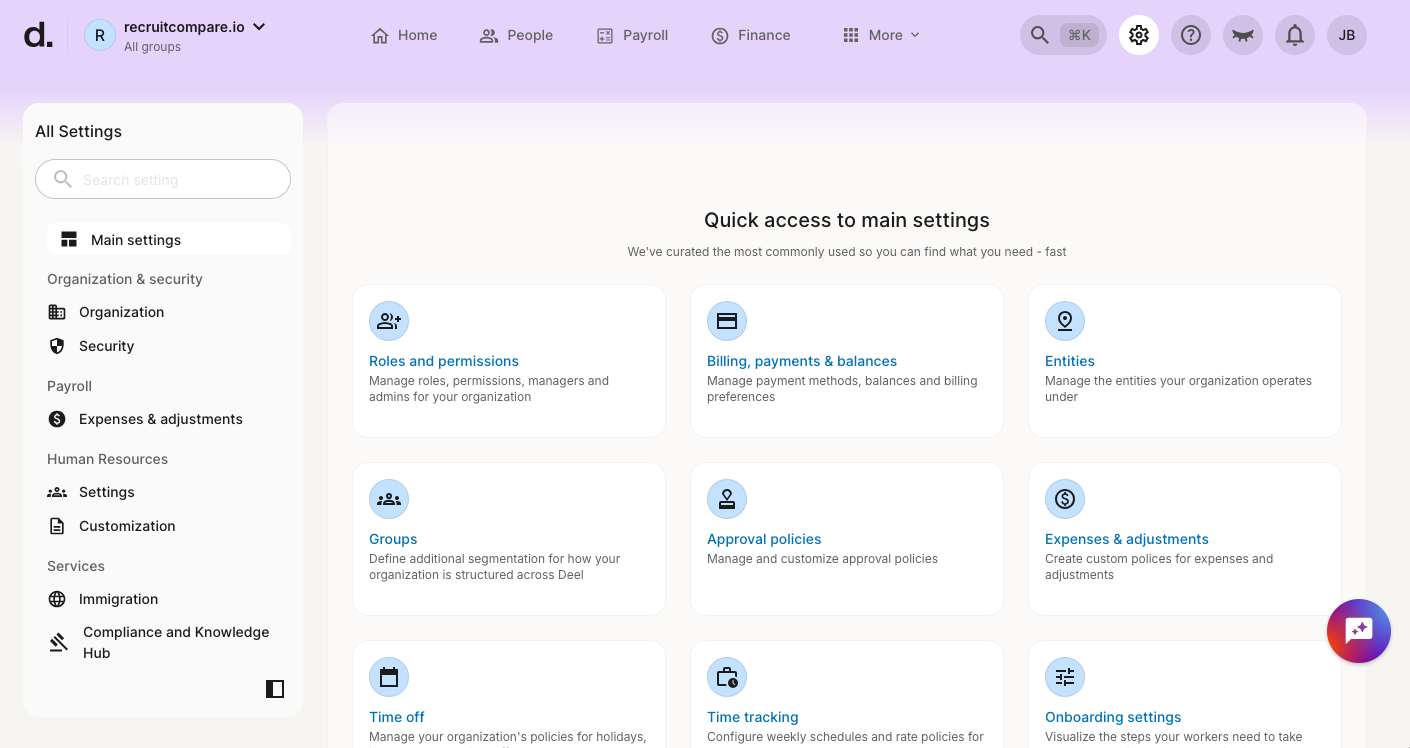Click the Groups people icon
1410x748 pixels.
pyautogui.click(x=389, y=499)
